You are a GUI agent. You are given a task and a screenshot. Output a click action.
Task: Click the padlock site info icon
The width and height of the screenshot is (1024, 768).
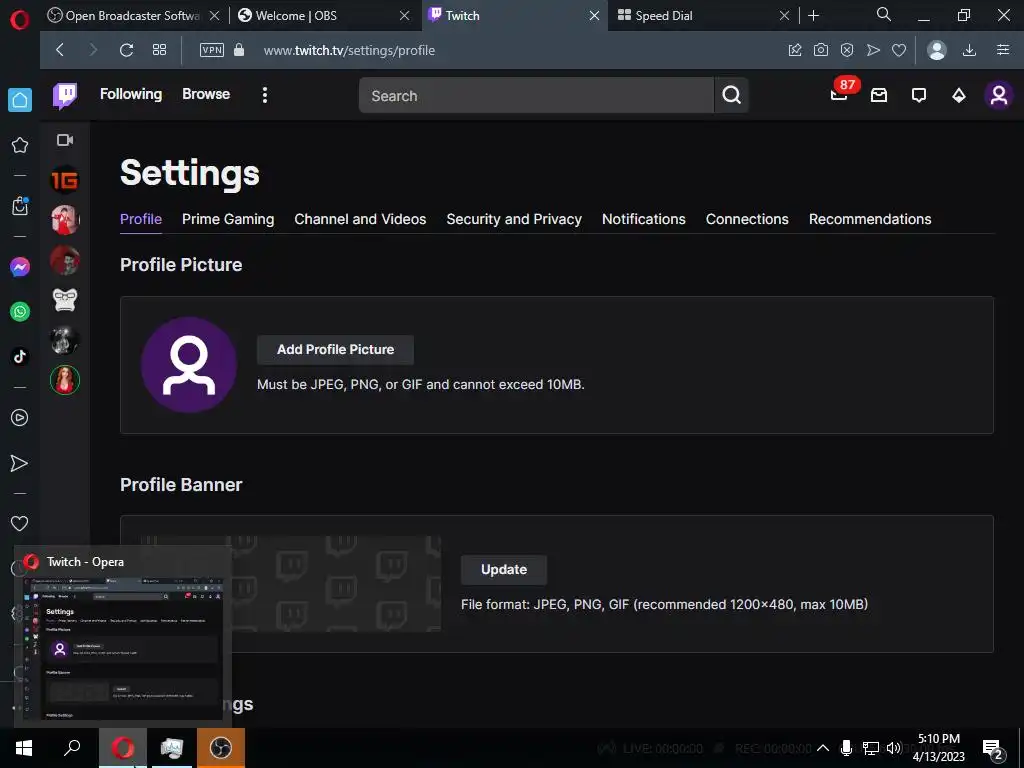[x=239, y=50]
